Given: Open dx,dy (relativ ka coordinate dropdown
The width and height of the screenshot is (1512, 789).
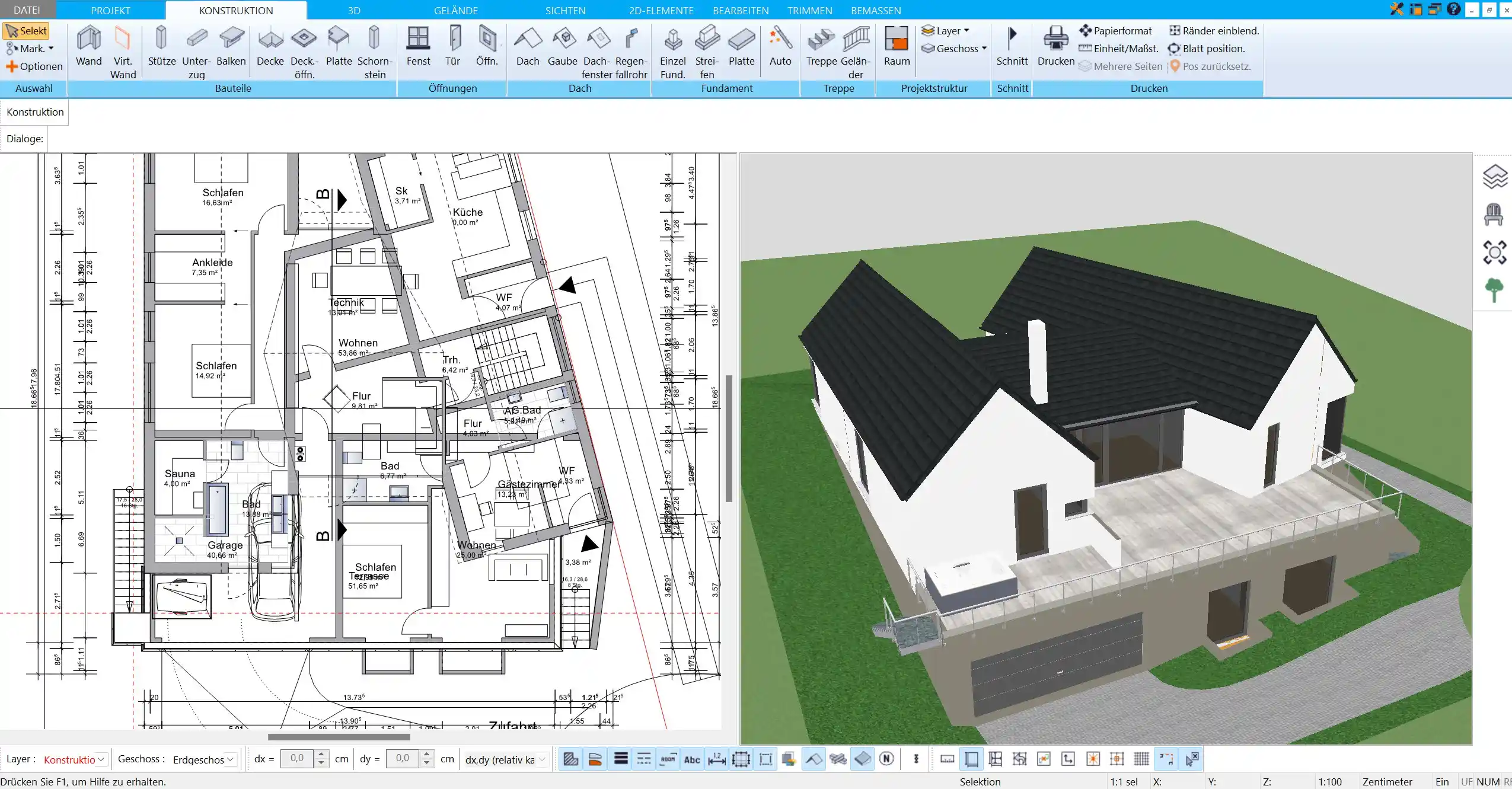Looking at the screenshot, I should [x=505, y=759].
